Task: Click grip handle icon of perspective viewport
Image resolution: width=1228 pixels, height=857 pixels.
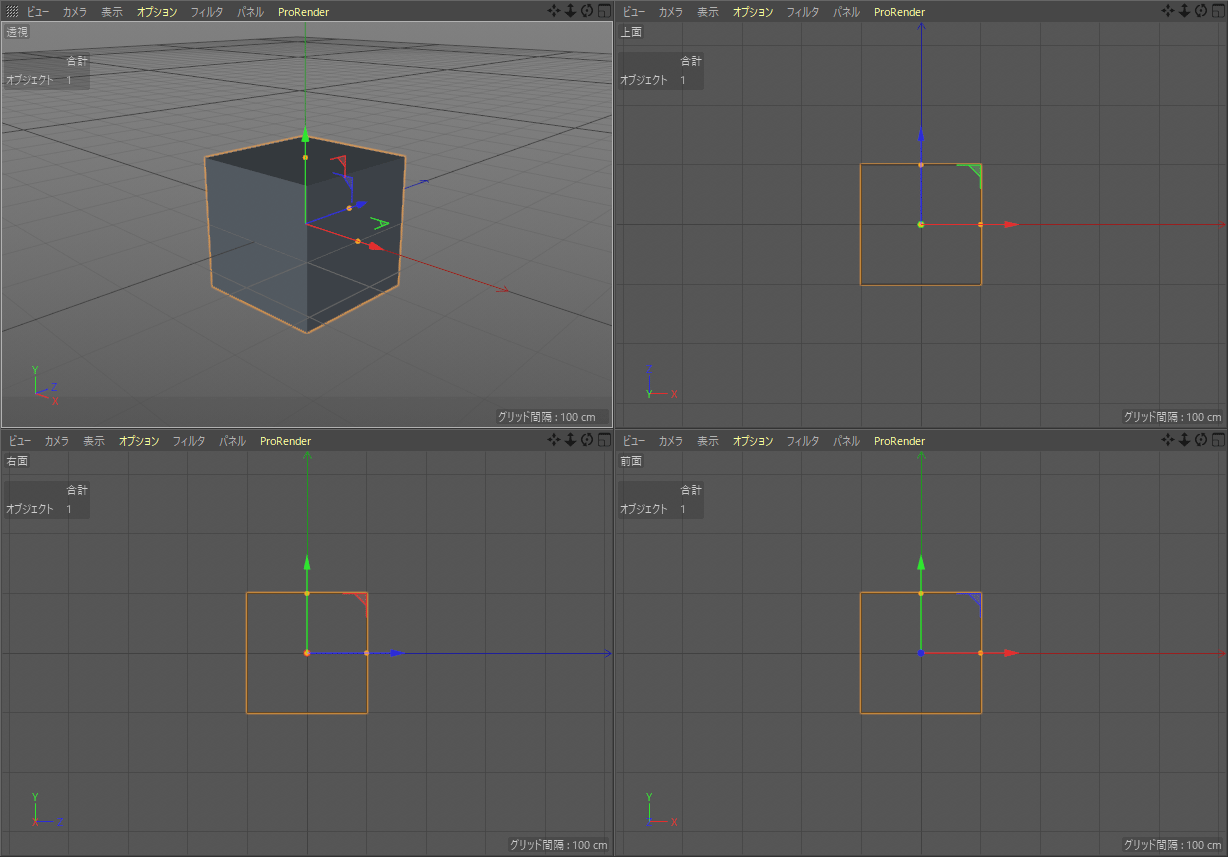Action: pyautogui.click(x=13, y=12)
